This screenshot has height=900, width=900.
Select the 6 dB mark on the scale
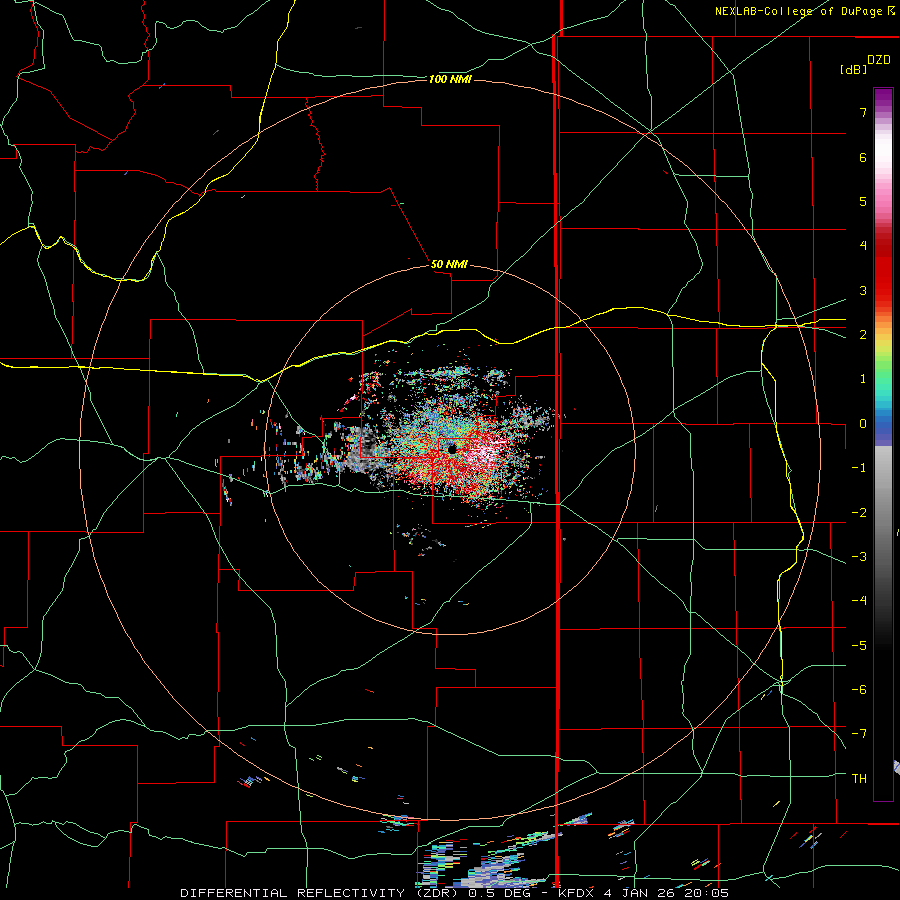click(x=863, y=157)
